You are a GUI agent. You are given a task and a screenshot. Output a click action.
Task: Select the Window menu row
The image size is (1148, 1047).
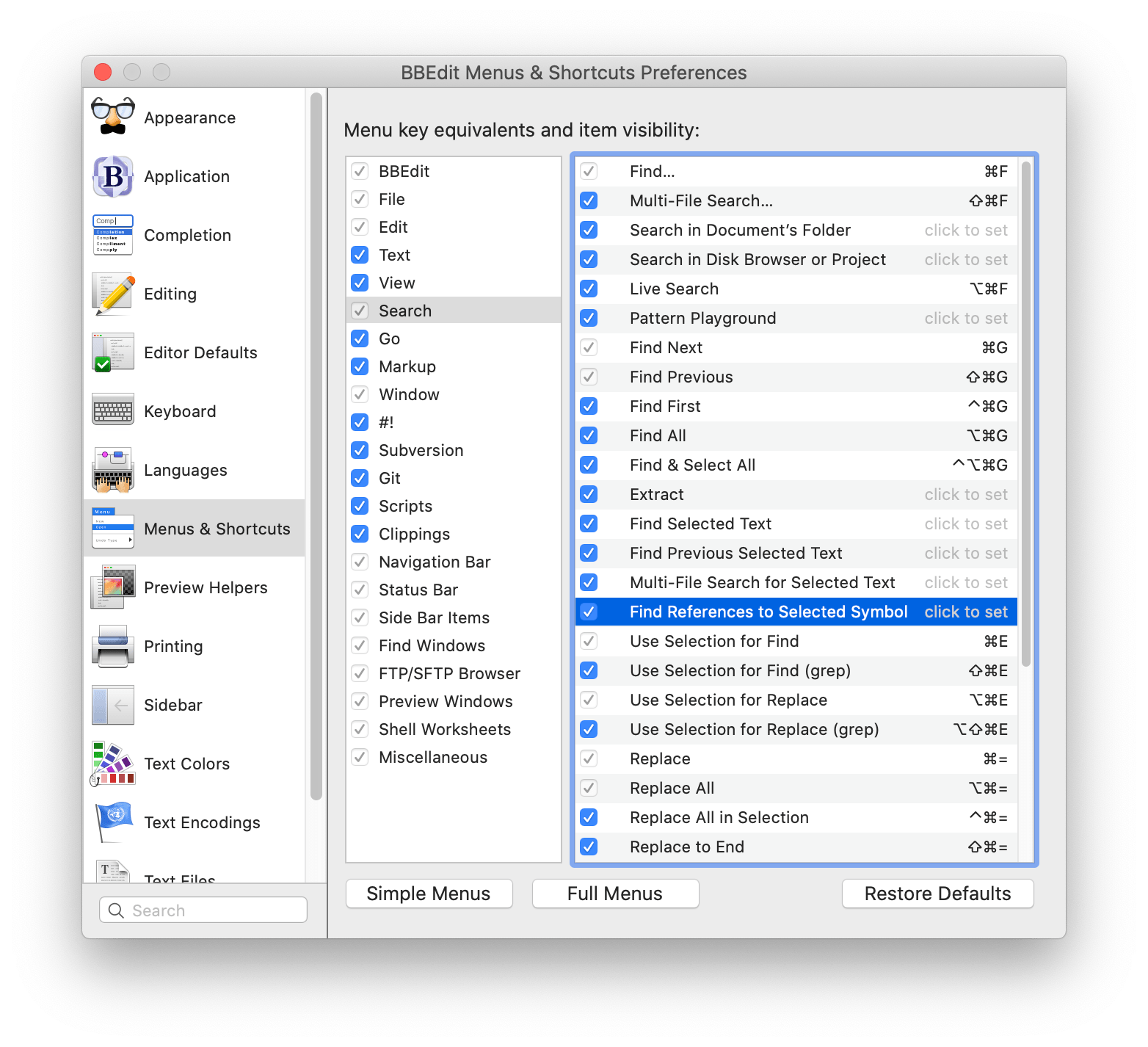pyautogui.click(x=409, y=394)
